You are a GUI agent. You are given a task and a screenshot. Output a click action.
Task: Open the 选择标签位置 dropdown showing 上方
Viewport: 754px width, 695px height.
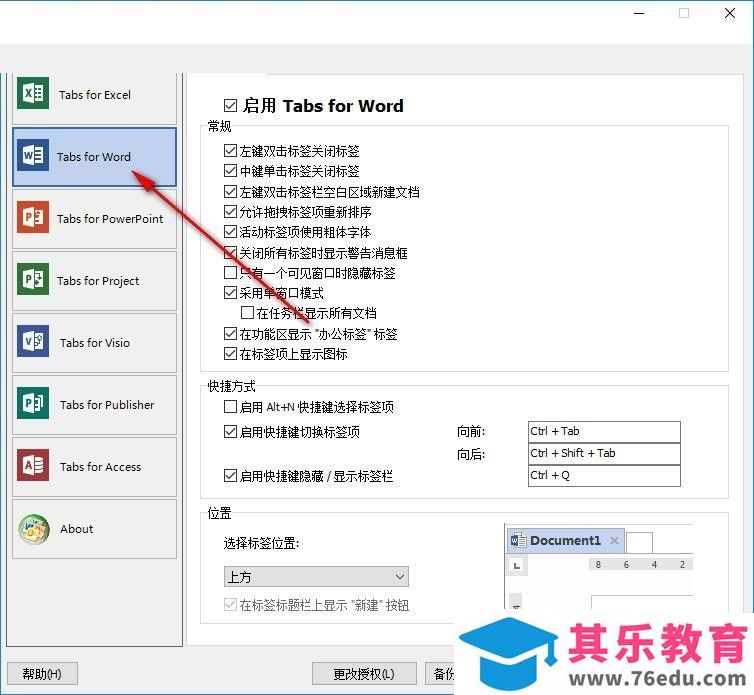[316, 577]
